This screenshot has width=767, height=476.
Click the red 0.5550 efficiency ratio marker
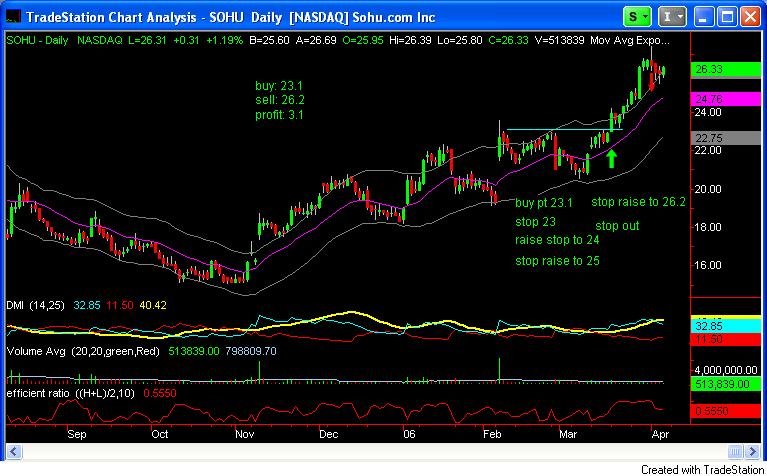(x=725, y=411)
